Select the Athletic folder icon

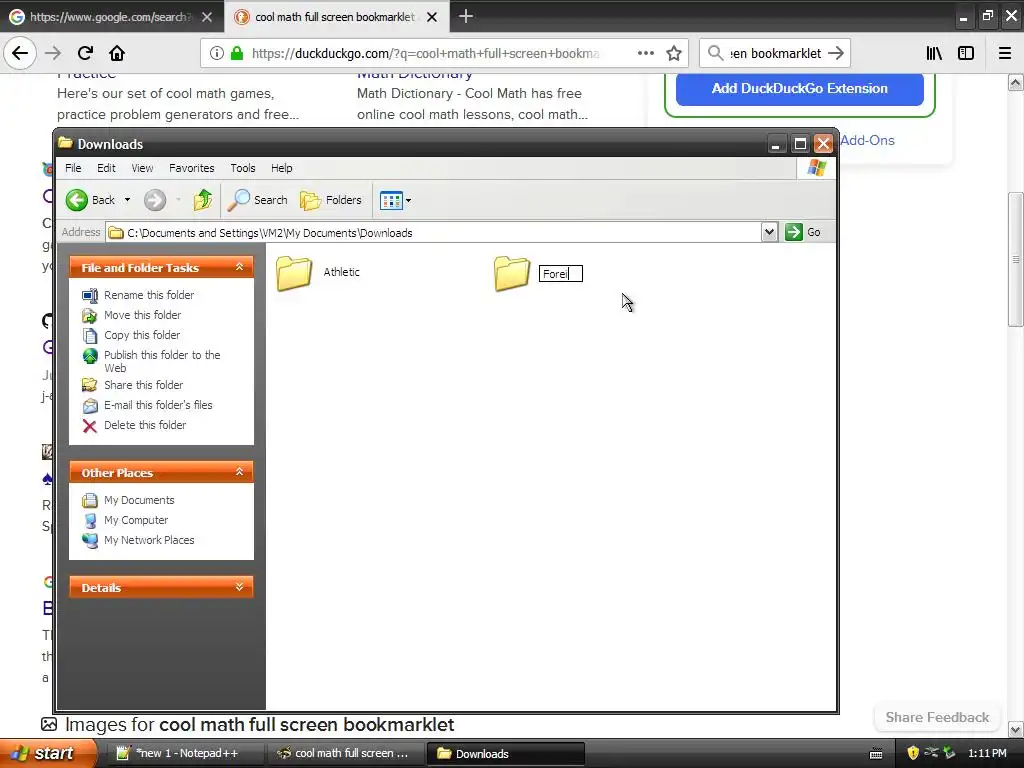pyautogui.click(x=294, y=273)
